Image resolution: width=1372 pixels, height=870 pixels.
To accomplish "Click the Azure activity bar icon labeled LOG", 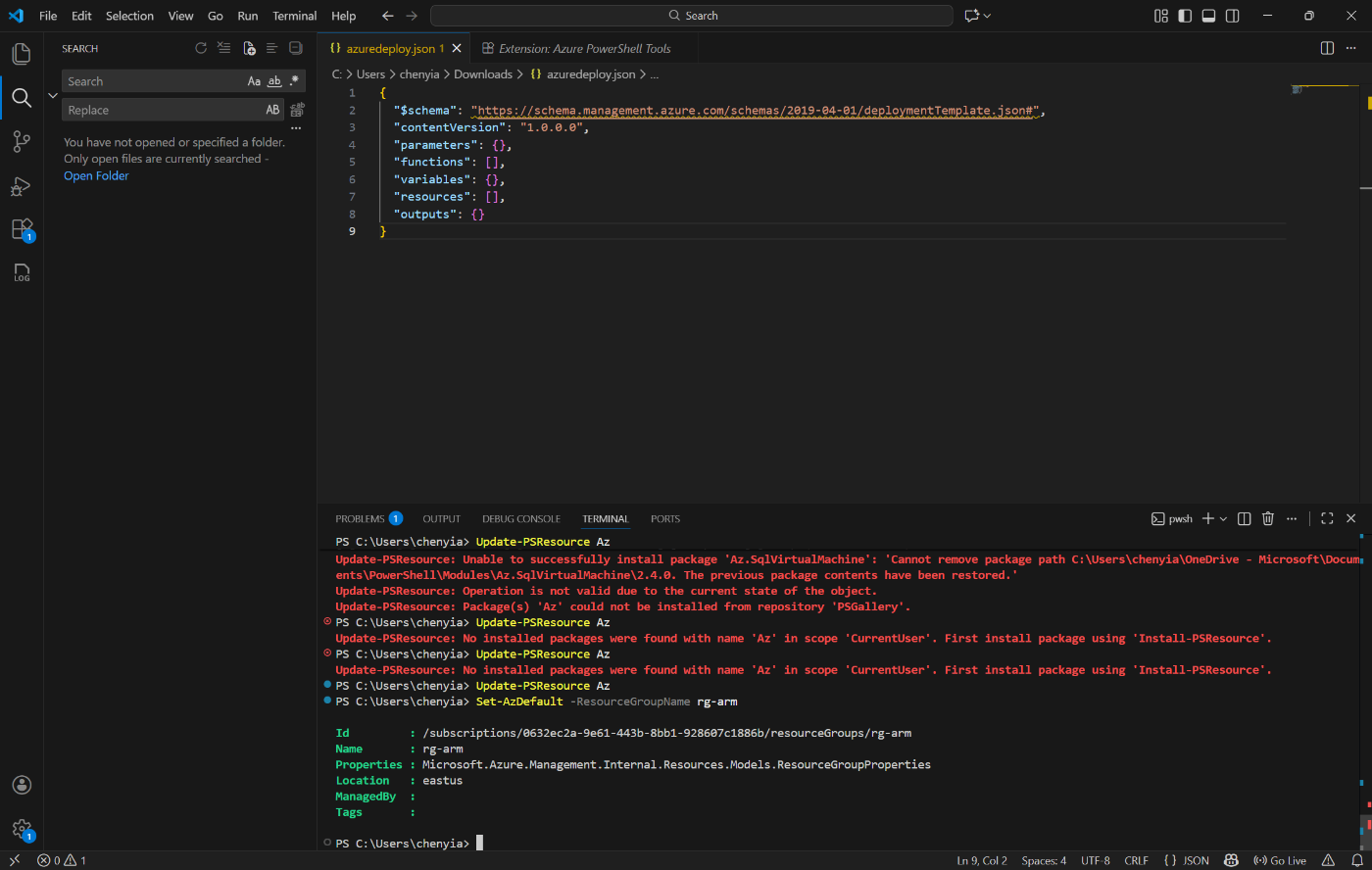I will (x=21, y=273).
